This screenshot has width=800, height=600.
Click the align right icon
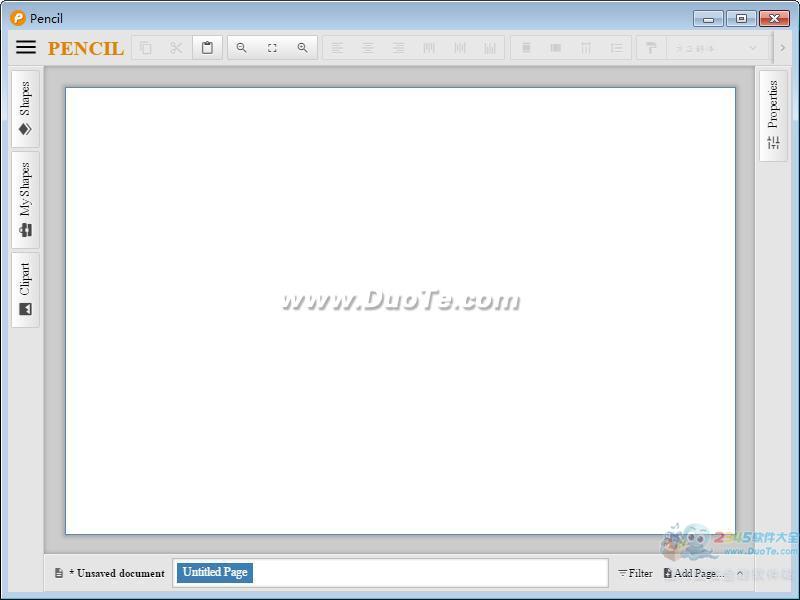point(398,48)
